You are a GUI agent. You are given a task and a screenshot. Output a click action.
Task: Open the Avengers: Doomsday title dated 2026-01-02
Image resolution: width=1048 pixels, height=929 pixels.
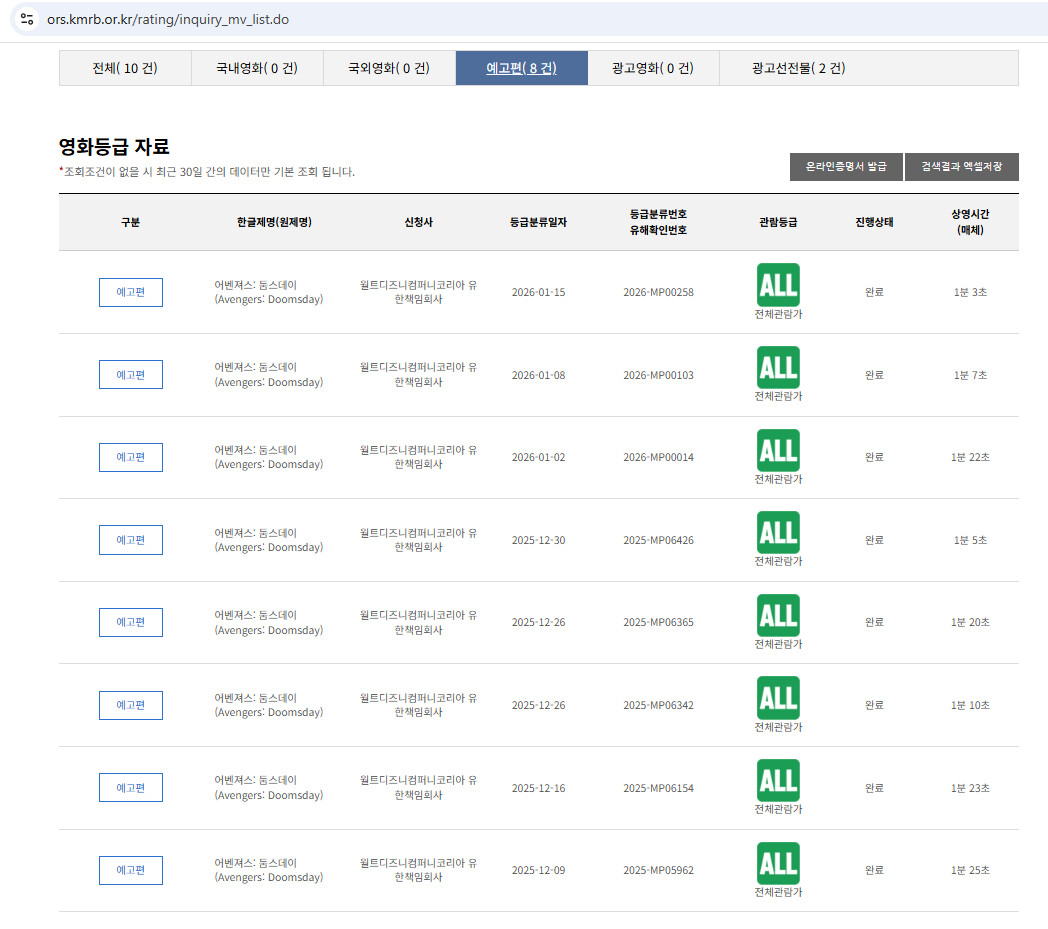[x=269, y=457]
